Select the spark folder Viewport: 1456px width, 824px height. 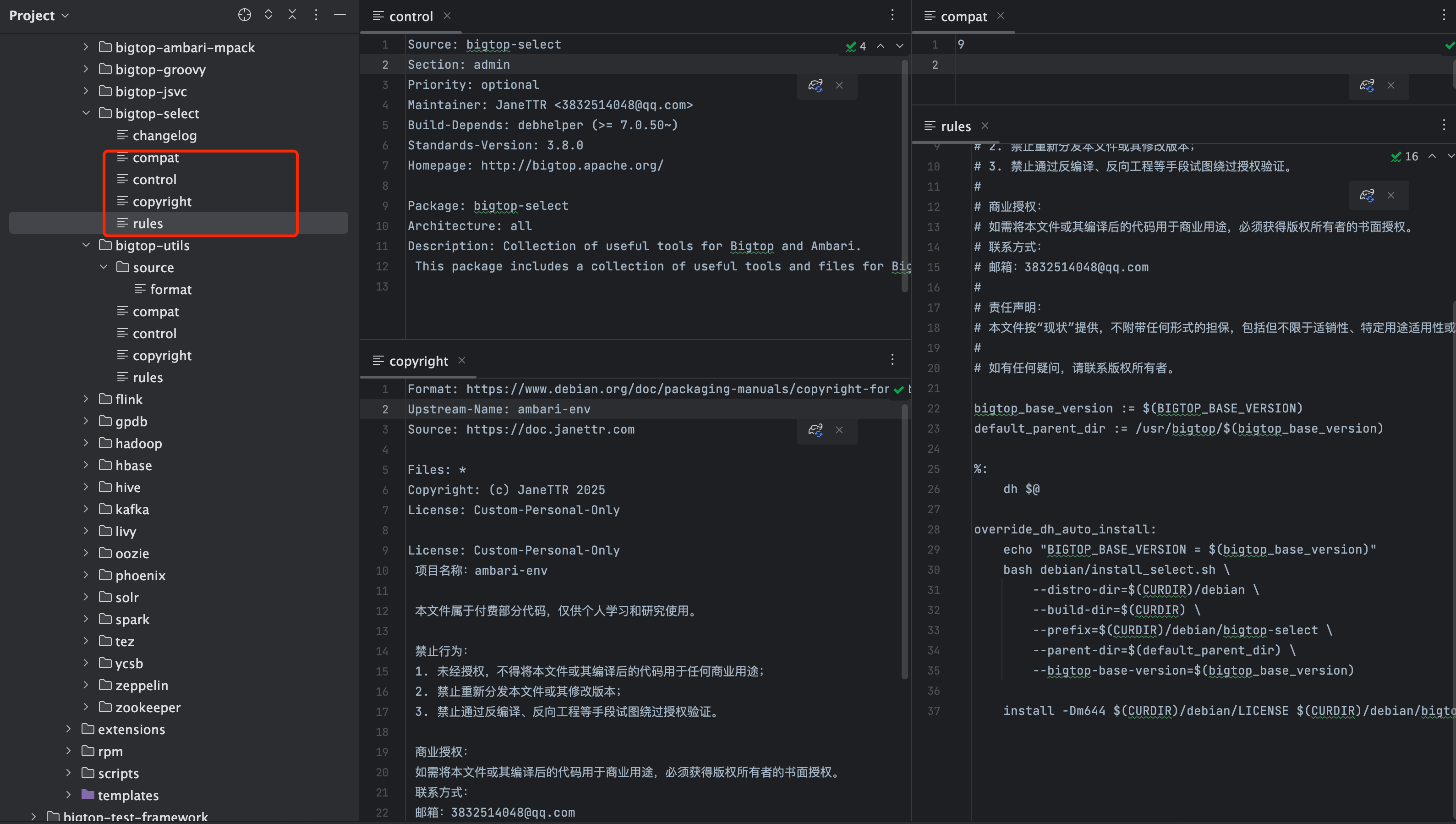(132, 619)
